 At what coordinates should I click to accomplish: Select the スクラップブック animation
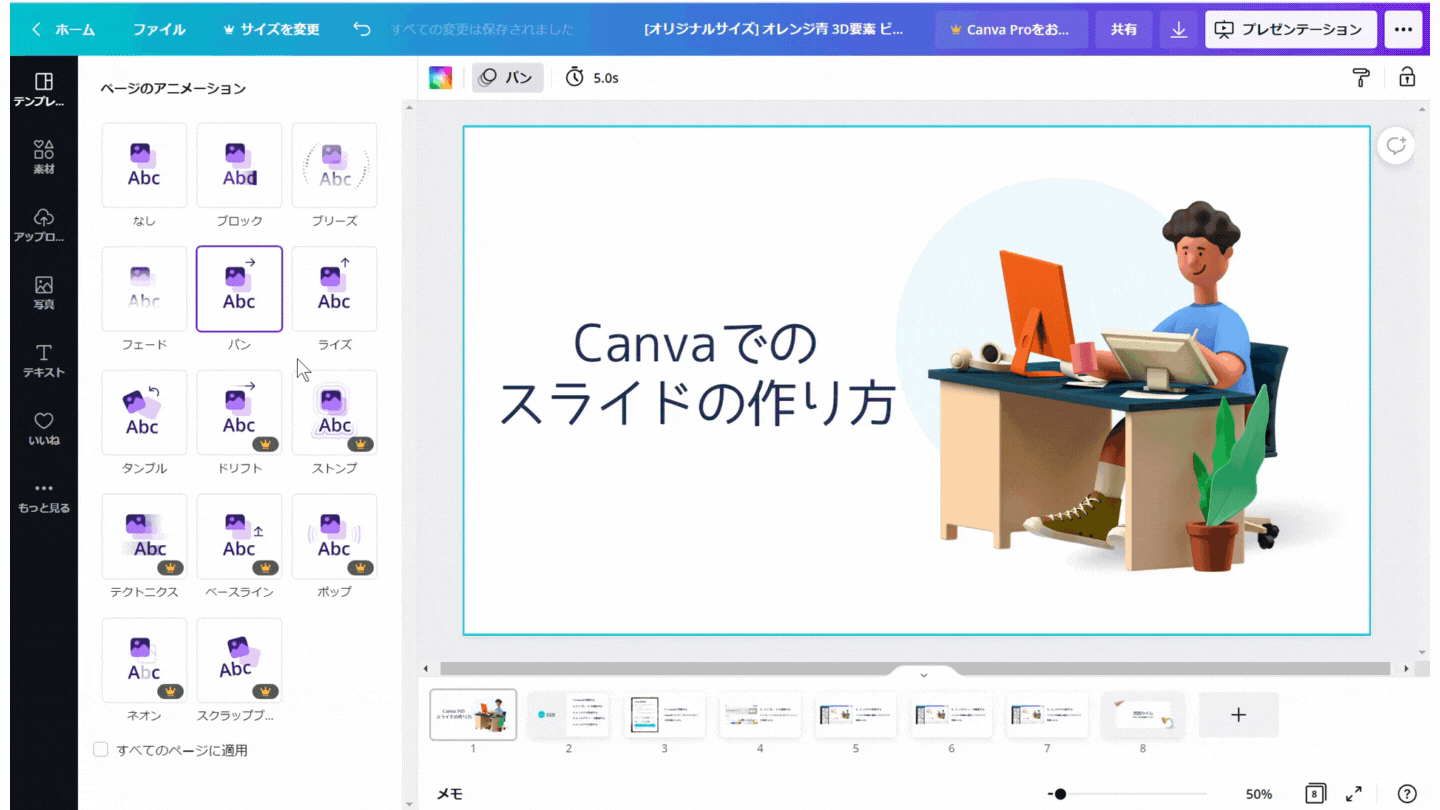click(239, 661)
